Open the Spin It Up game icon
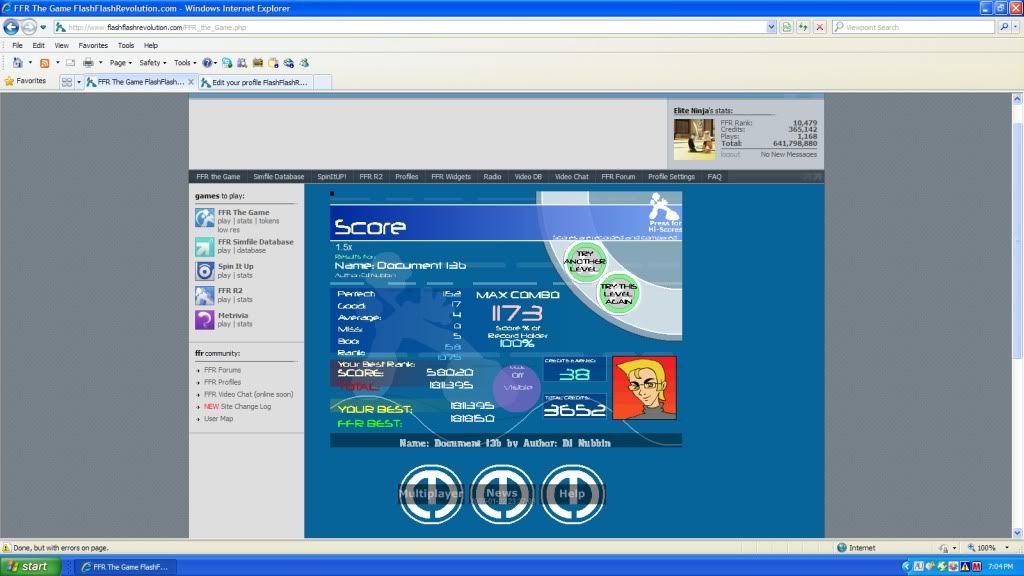This screenshot has height=576, width=1024. click(204, 271)
